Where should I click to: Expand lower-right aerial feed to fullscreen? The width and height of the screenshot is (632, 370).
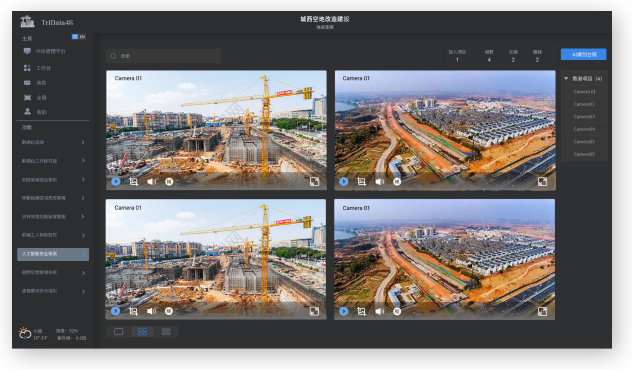tap(543, 311)
